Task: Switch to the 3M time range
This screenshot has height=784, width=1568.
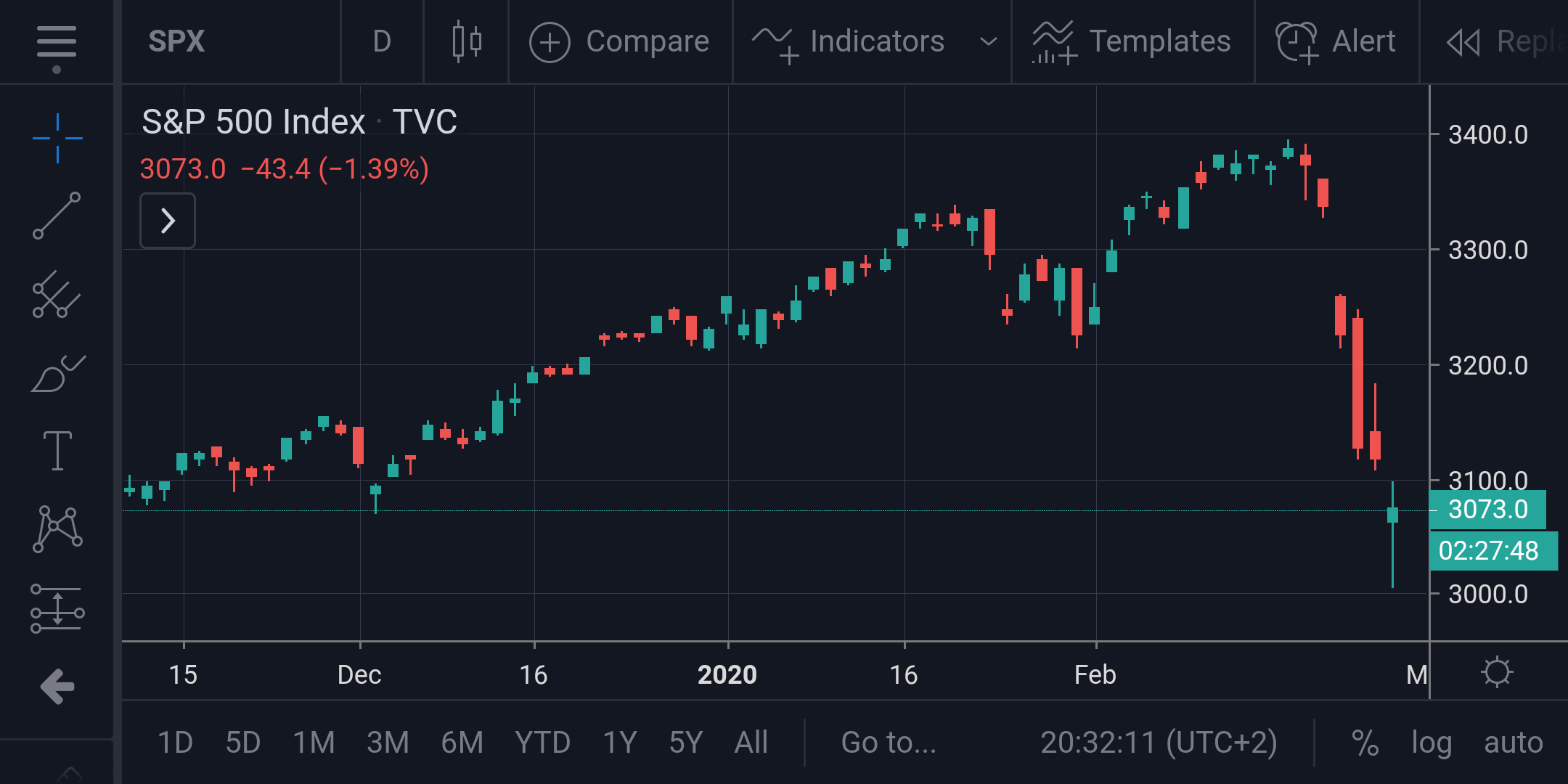Action: pyautogui.click(x=388, y=743)
